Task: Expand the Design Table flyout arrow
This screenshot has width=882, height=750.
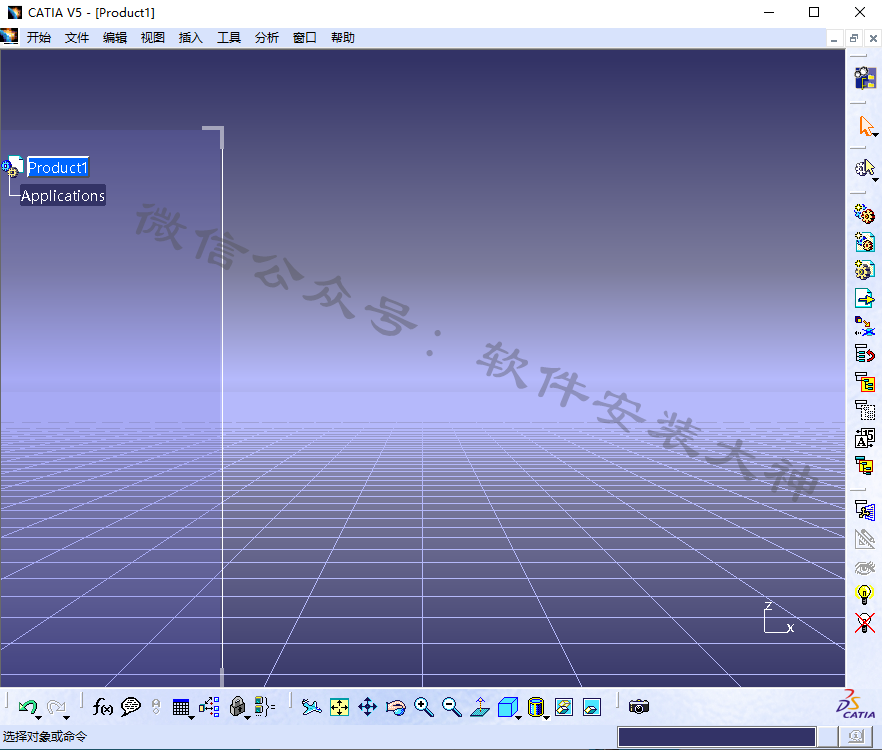Action: click(x=192, y=718)
